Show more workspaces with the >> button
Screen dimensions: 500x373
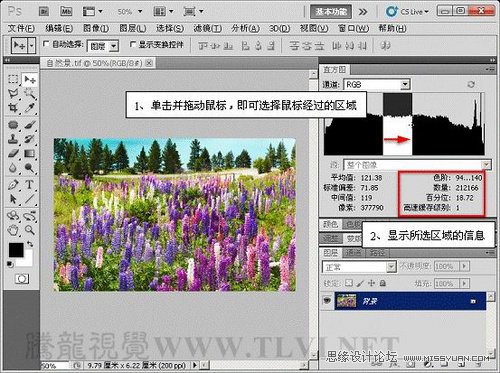(x=363, y=12)
